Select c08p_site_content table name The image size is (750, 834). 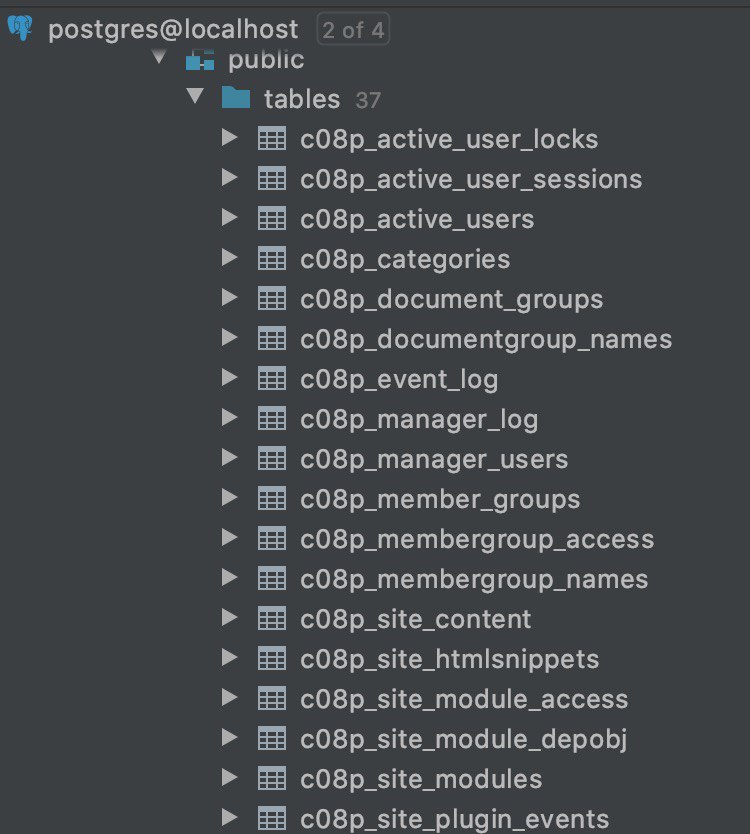click(x=415, y=620)
